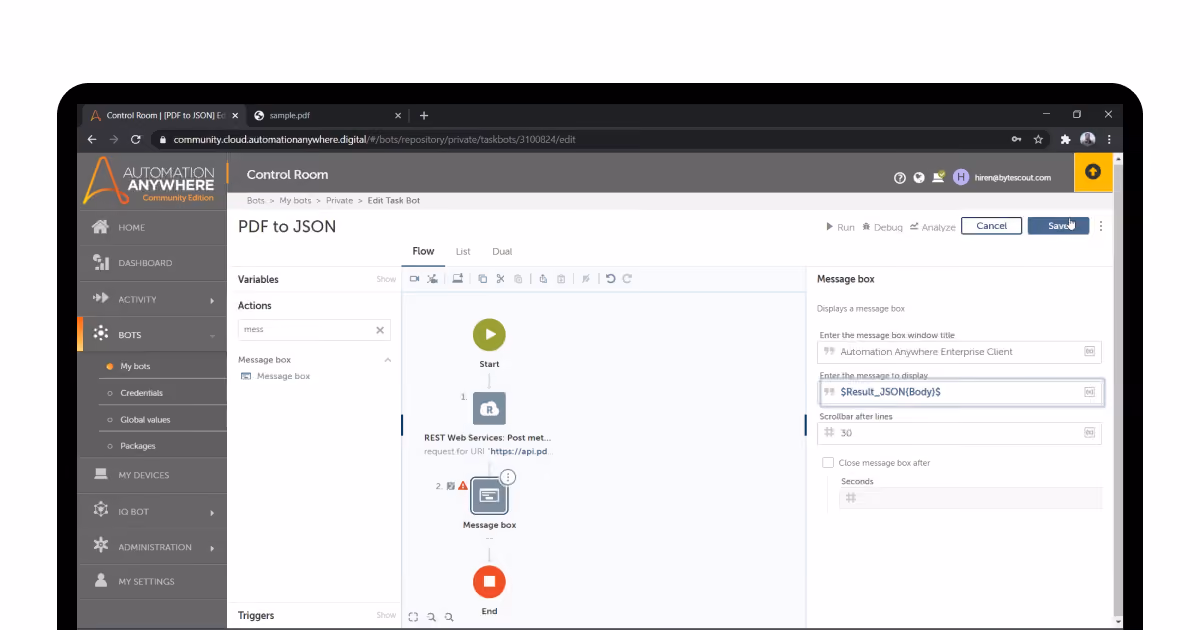The width and height of the screenshot is (1200, 630).
Task: Insert variable in Scrollbar after lines field
Action: (x=1089, y=433)
